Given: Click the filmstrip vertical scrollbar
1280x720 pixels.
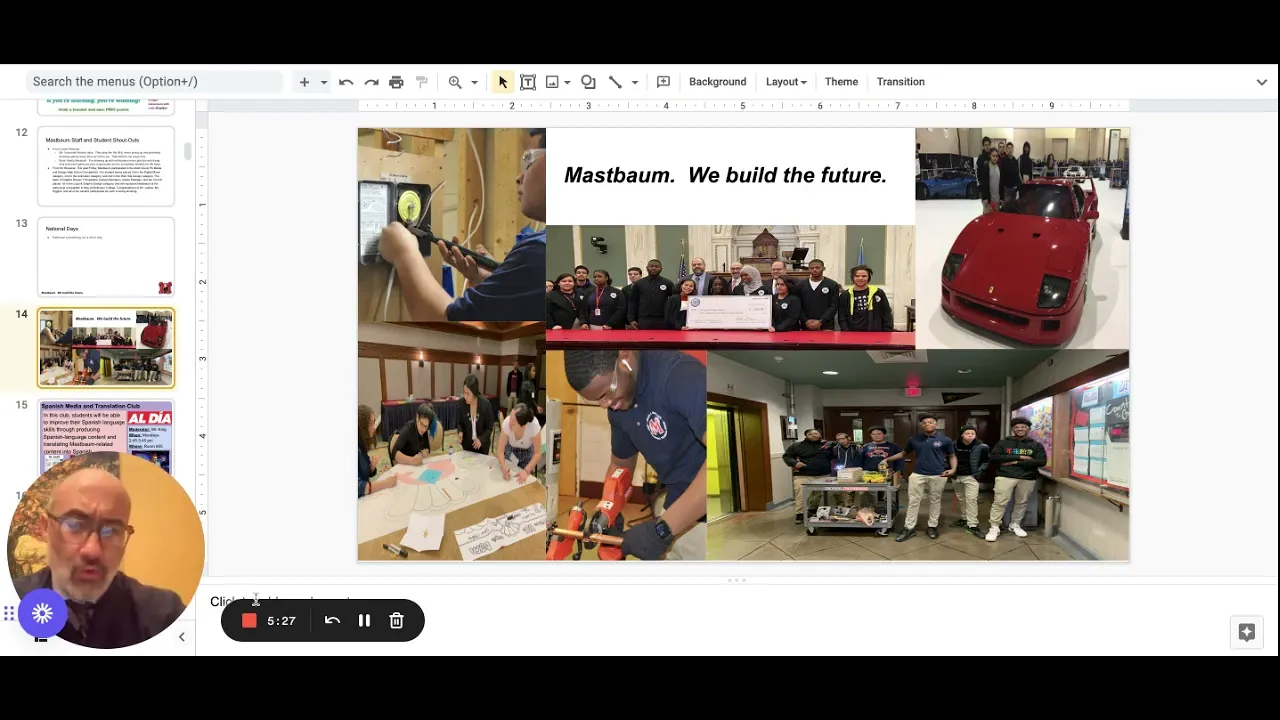Looking at the screenshot, I should (x=187, y=152).
